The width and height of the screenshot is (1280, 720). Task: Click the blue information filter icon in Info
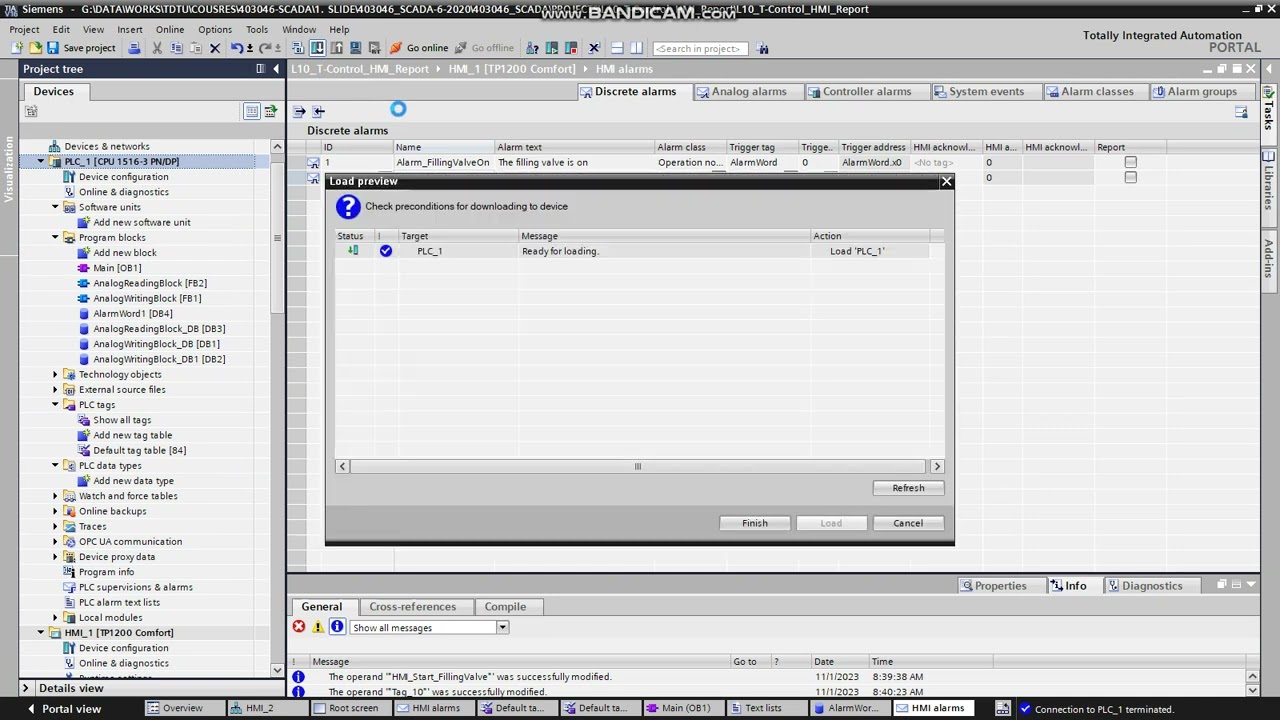tap(337, 627)
